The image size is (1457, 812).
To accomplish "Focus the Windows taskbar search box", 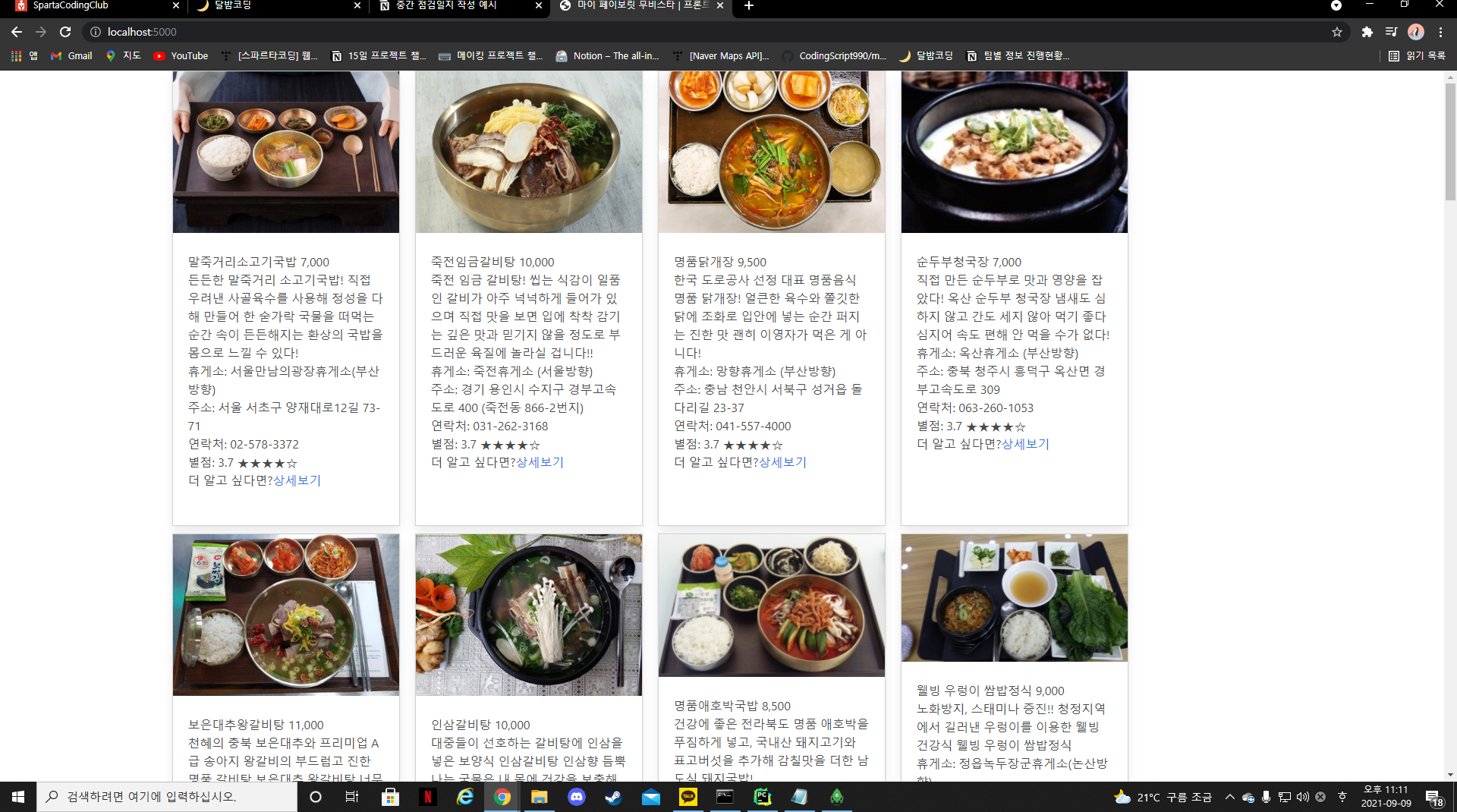I will (x=167, y=797).
